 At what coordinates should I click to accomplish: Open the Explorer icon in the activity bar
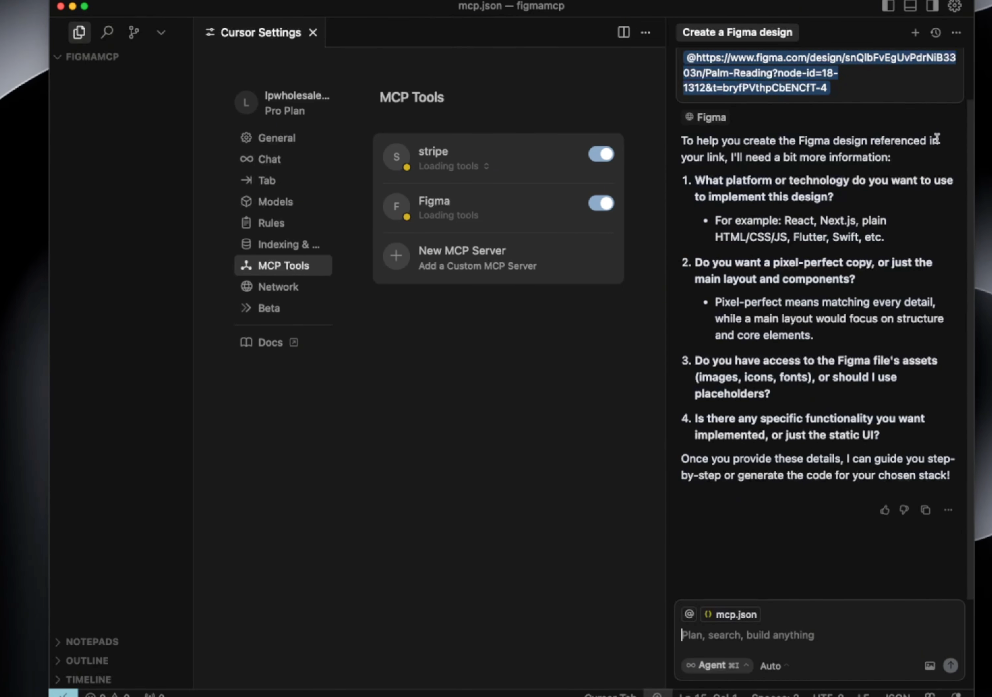point(79,31)
